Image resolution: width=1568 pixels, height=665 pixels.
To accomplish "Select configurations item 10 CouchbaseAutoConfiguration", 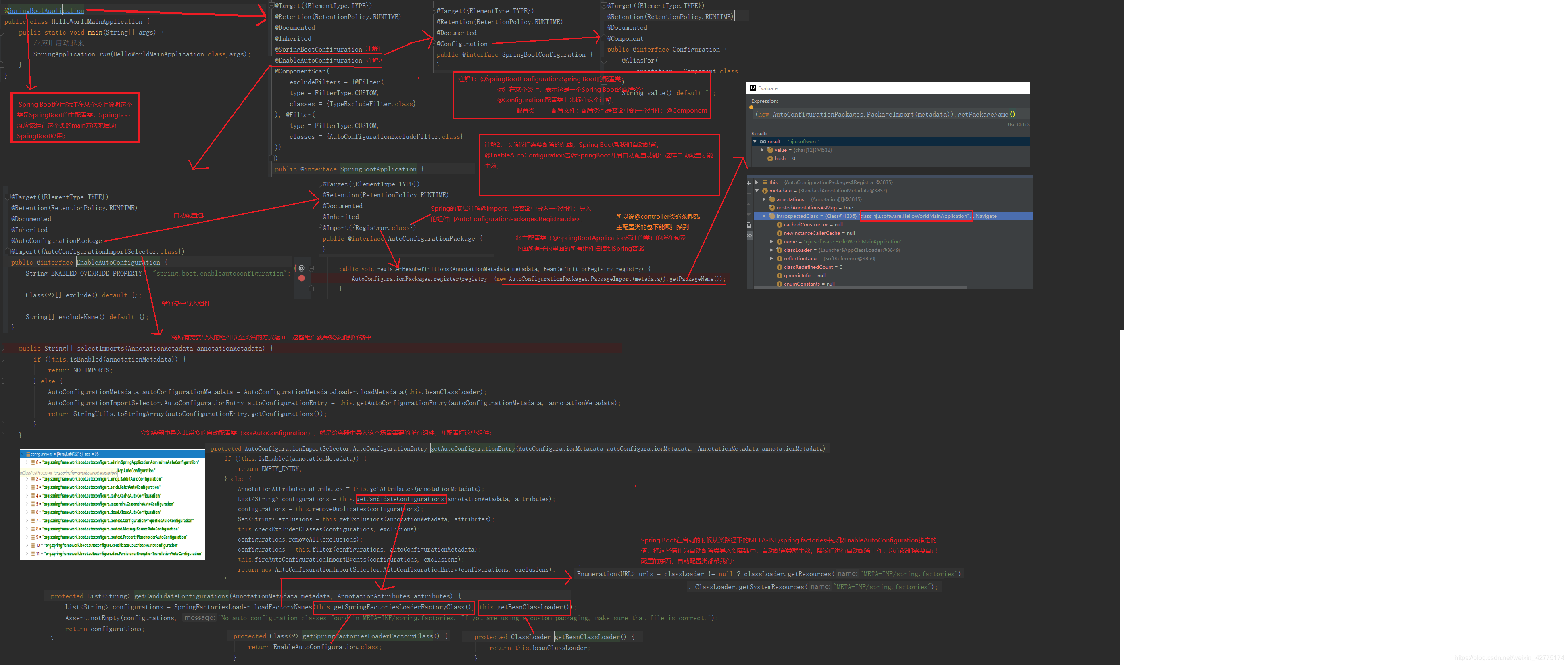I will tap(113, 546).
